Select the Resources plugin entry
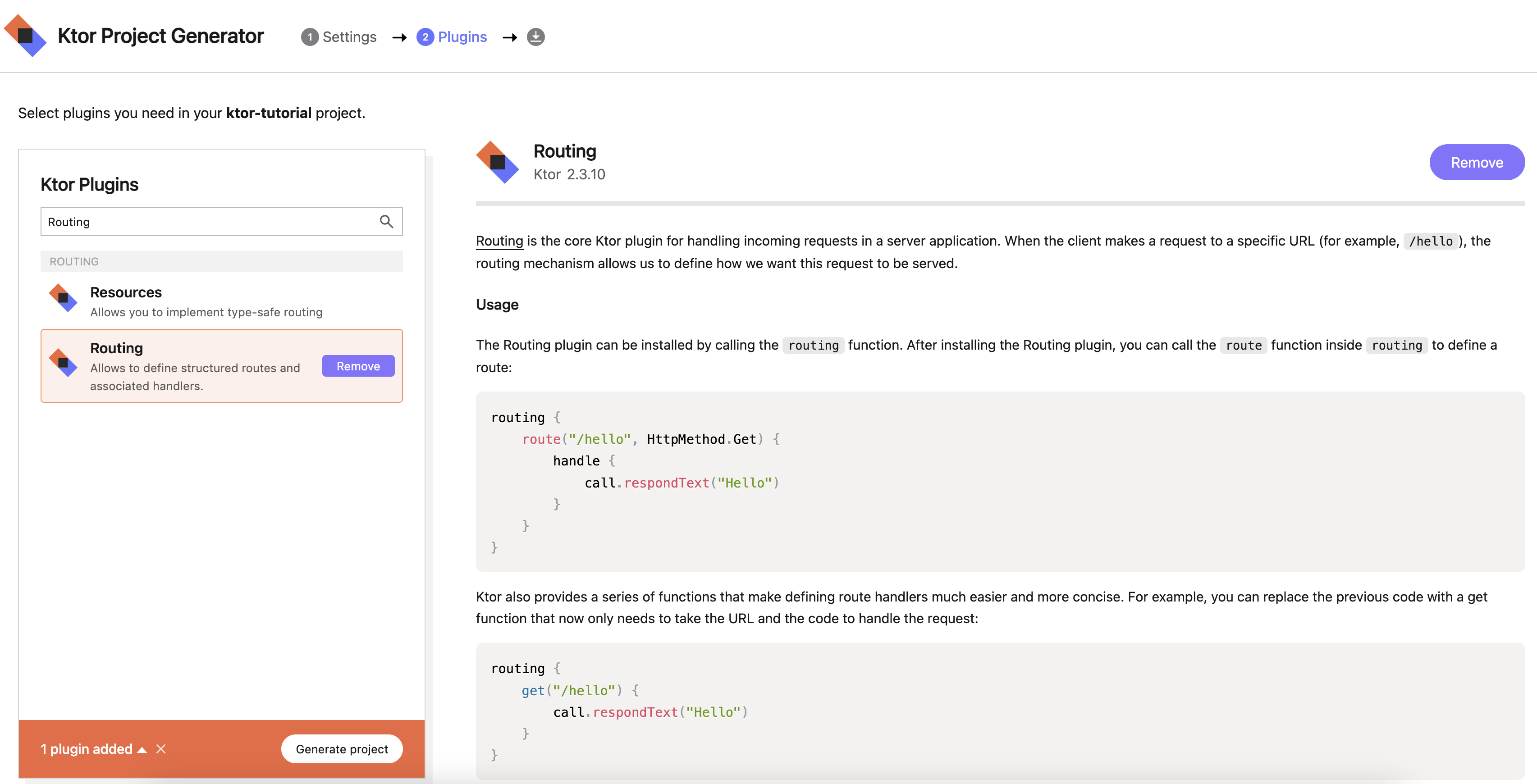The height and width of the screenshot is (784, 1537). coord(221,301)
